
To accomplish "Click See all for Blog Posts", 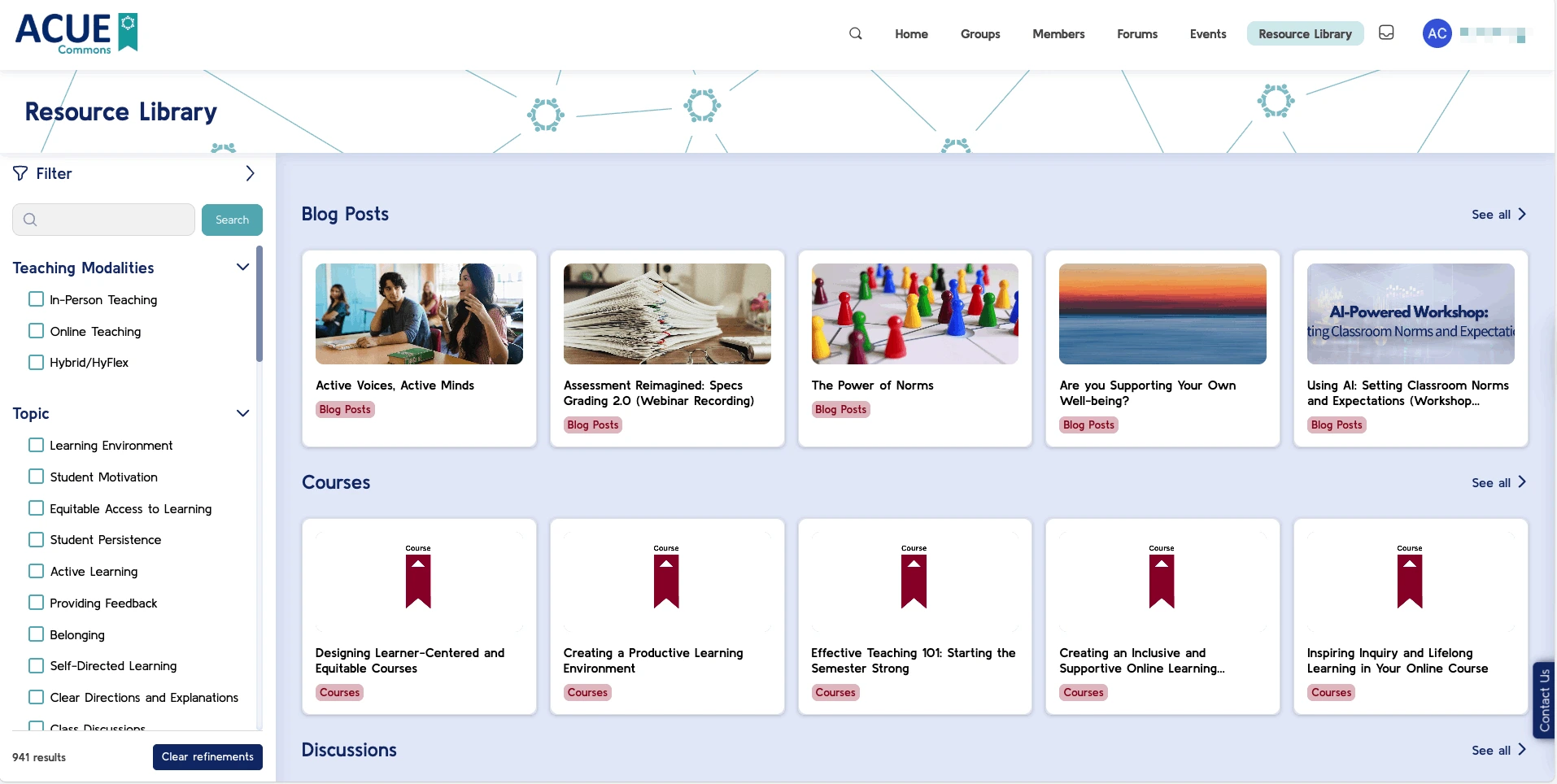I will click(1498, 215).
